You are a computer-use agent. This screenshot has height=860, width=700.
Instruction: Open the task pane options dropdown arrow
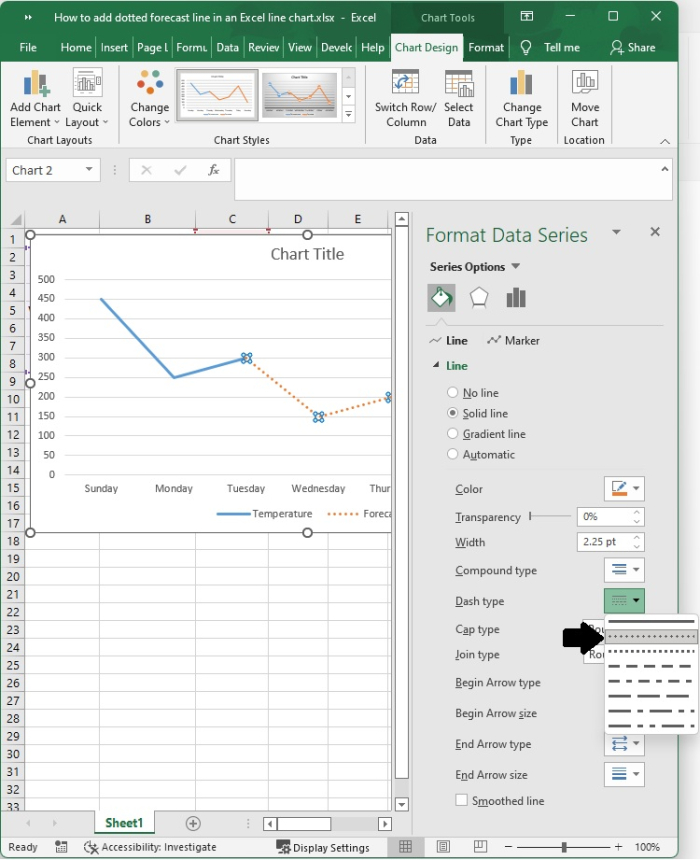tap(617, 232)
